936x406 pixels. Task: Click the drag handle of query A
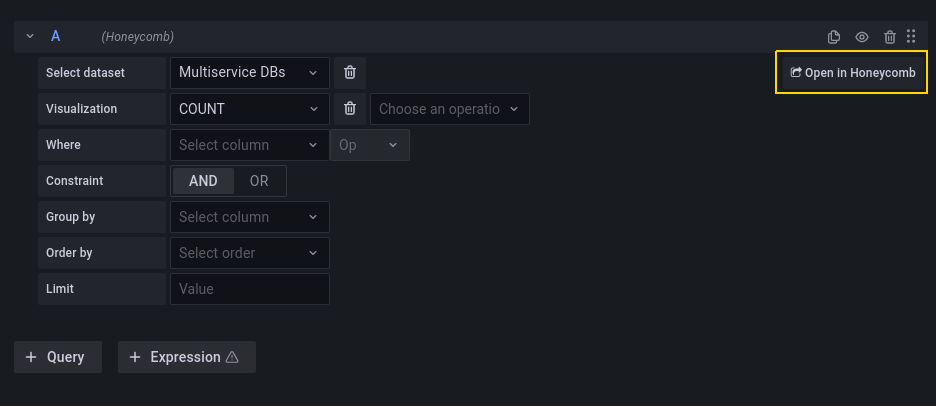[911, 37]
